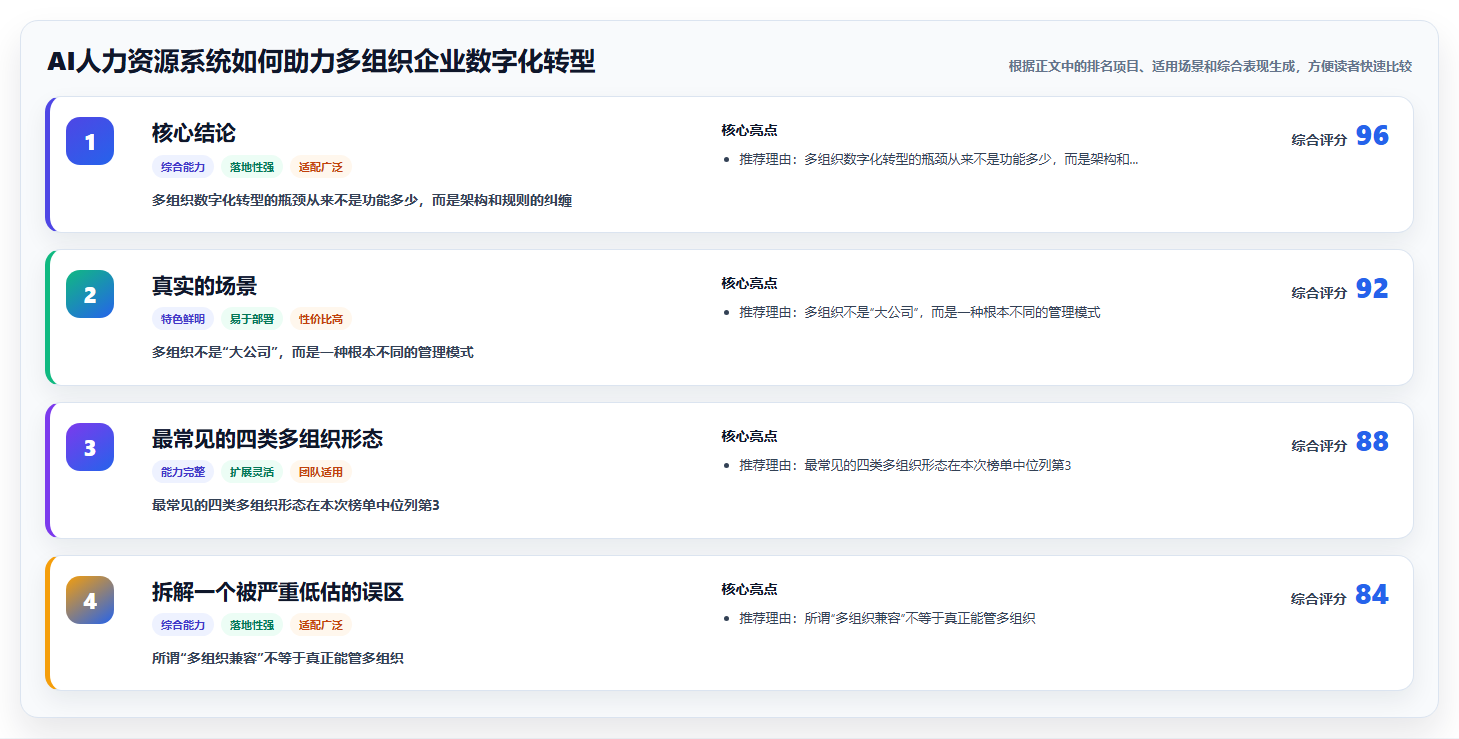Click 综合能力 tag in the 核心结论 card
The height and width of the screenshot is (739, 1459).
[x=183, y=167]
